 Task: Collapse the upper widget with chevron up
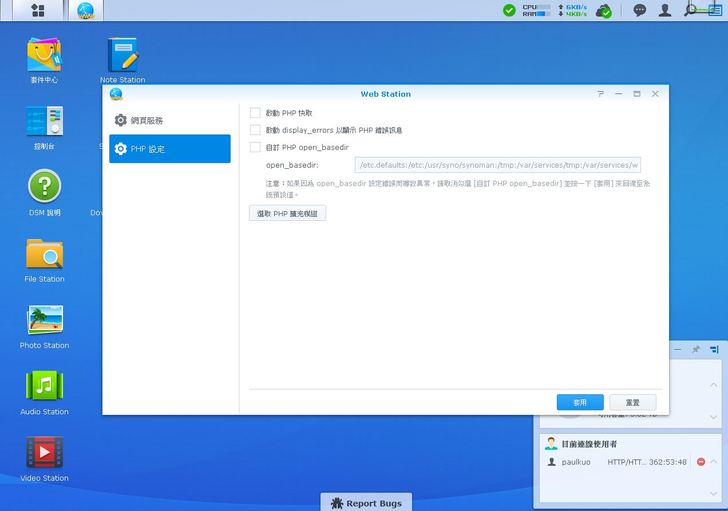pos(714,385)
